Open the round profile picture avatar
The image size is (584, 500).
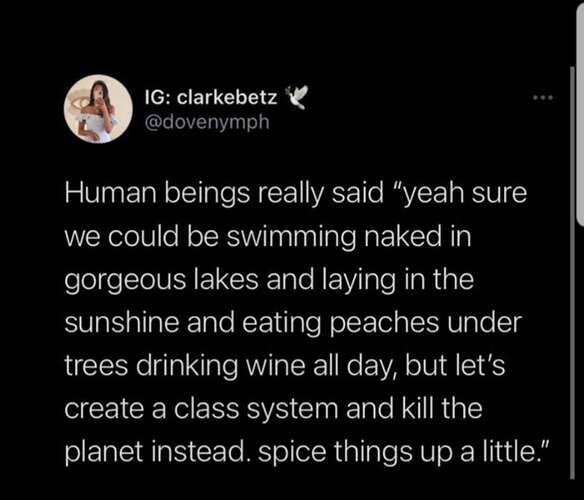[x=98, y=109]
